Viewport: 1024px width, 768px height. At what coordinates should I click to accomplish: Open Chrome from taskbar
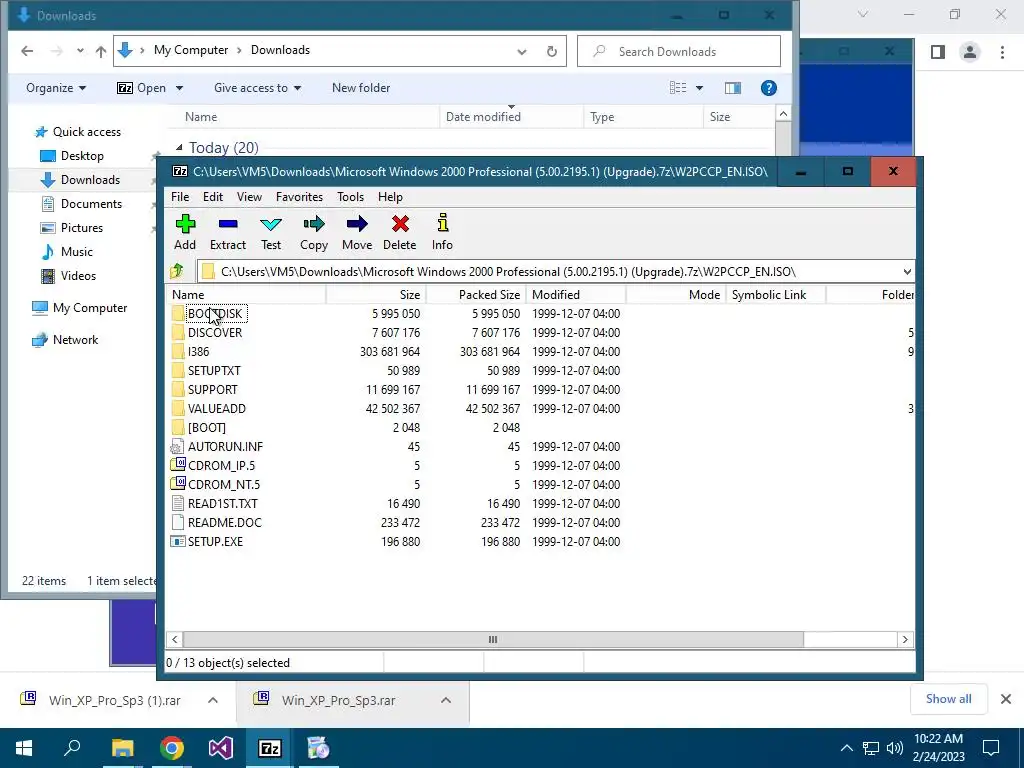[172, 748]
